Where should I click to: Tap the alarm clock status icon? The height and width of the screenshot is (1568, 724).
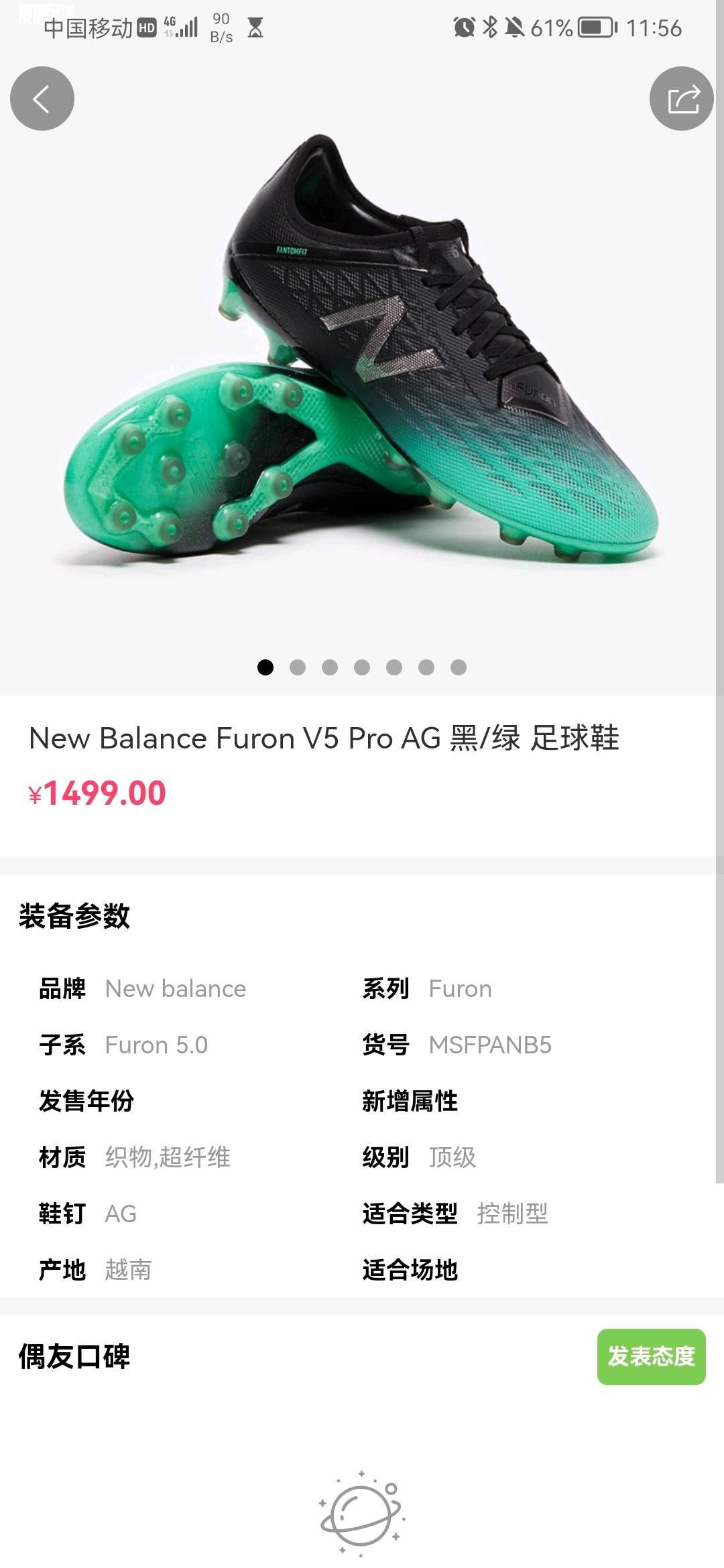point(464,27)
